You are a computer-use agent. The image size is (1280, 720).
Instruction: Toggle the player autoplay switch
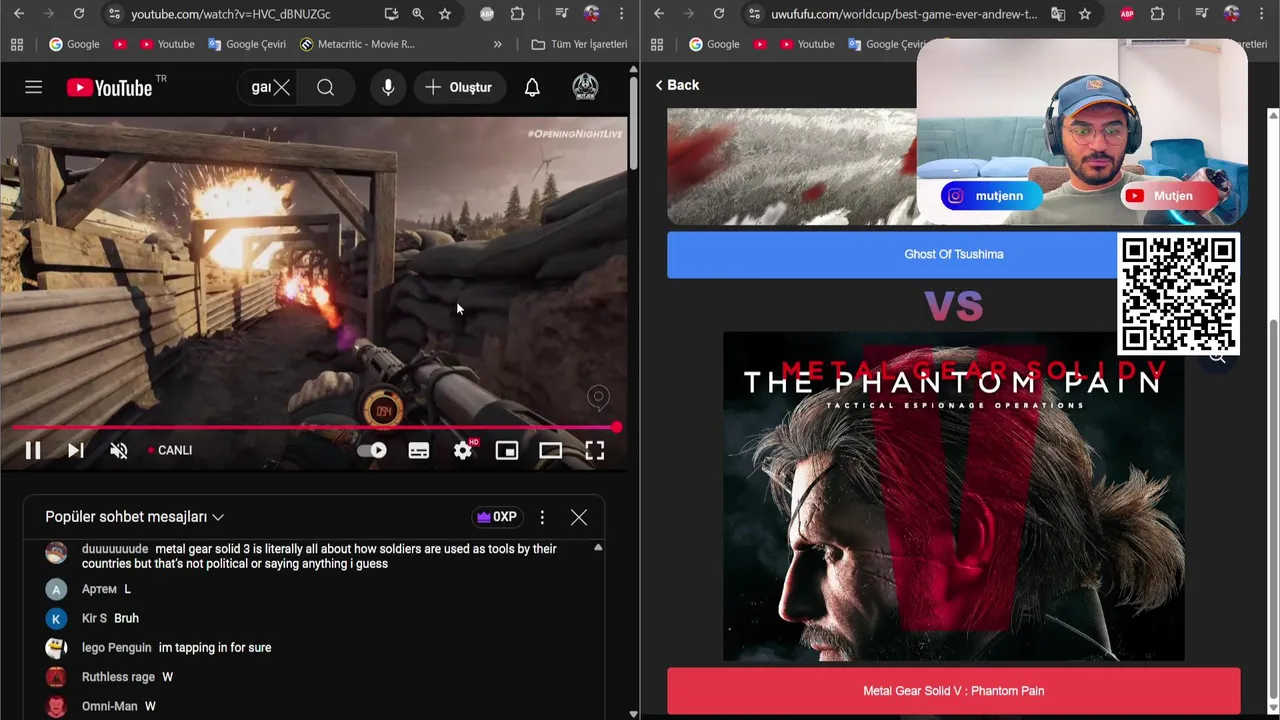tap(372, 450)
